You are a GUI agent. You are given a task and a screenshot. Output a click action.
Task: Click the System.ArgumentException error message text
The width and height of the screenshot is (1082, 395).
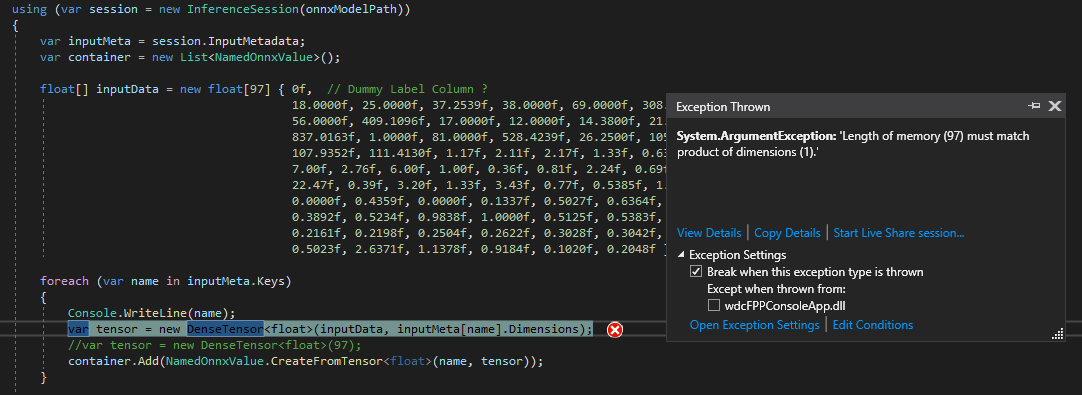coord(853,144)
